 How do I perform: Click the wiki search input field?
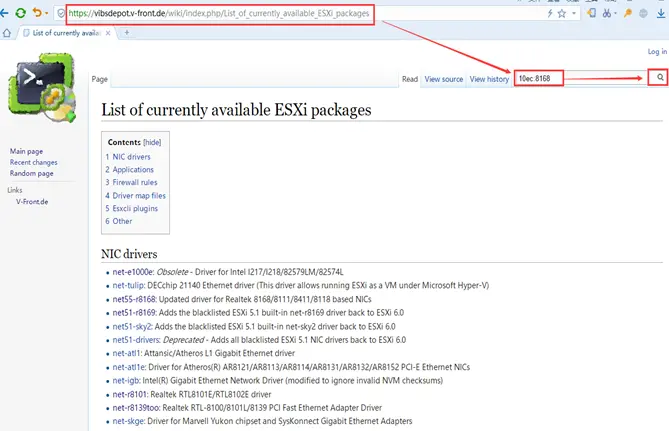pos(580,78)
